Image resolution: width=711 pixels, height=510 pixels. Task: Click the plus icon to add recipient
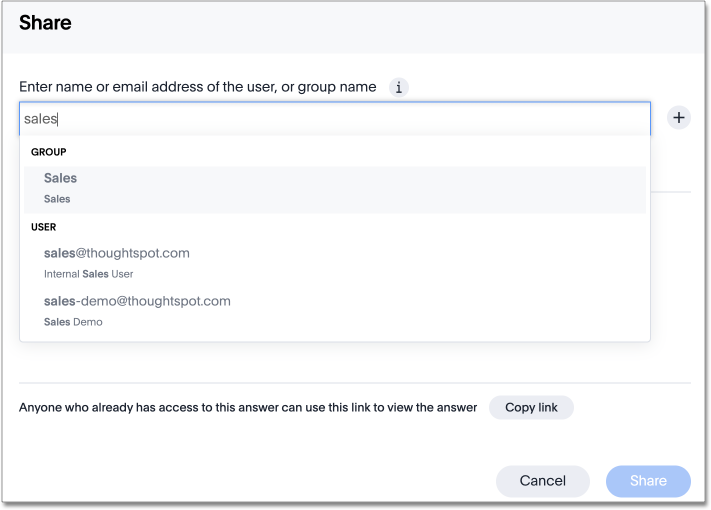pyautogui.click(x=679, y=118)
